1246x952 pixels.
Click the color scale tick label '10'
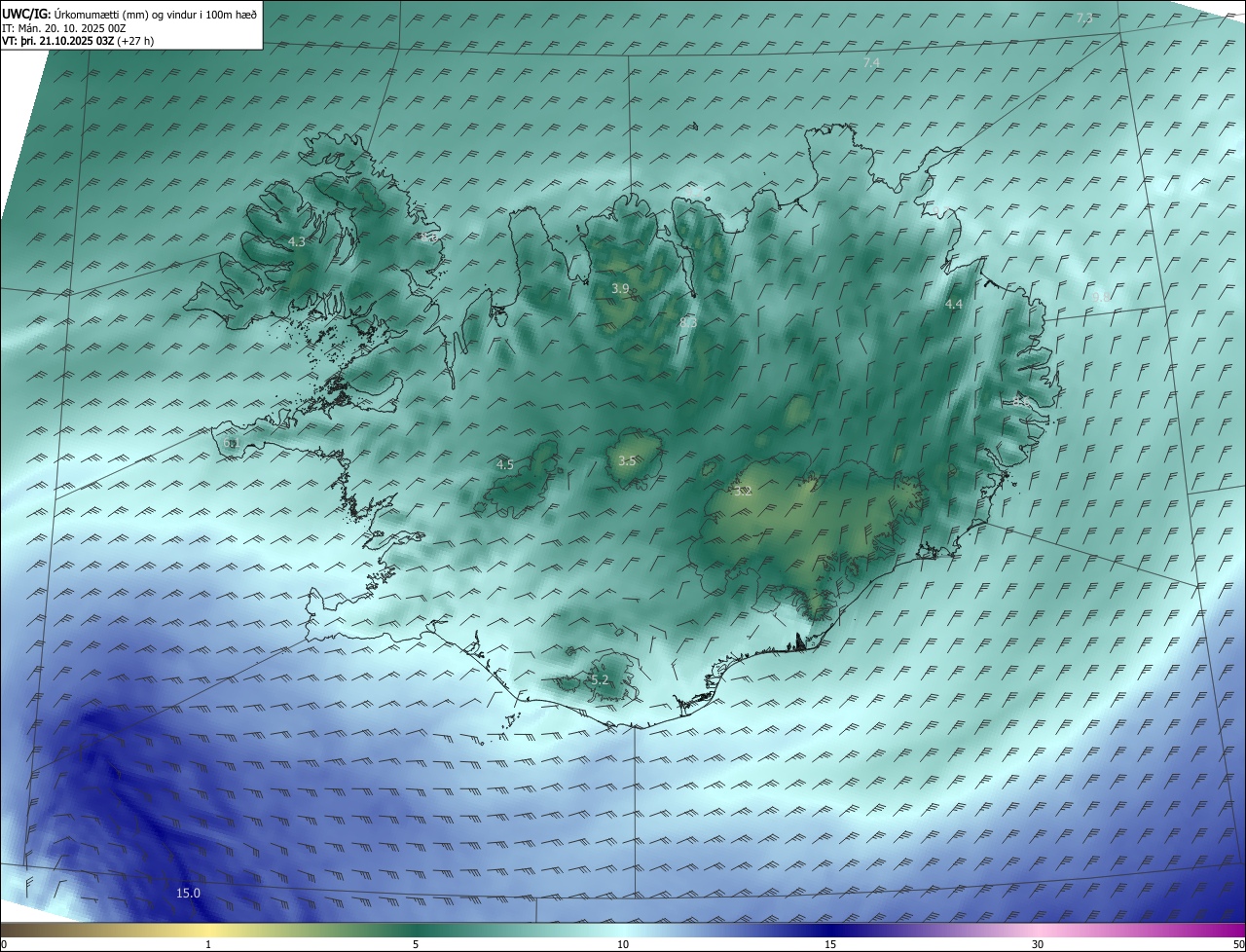(x=623, y=944)
